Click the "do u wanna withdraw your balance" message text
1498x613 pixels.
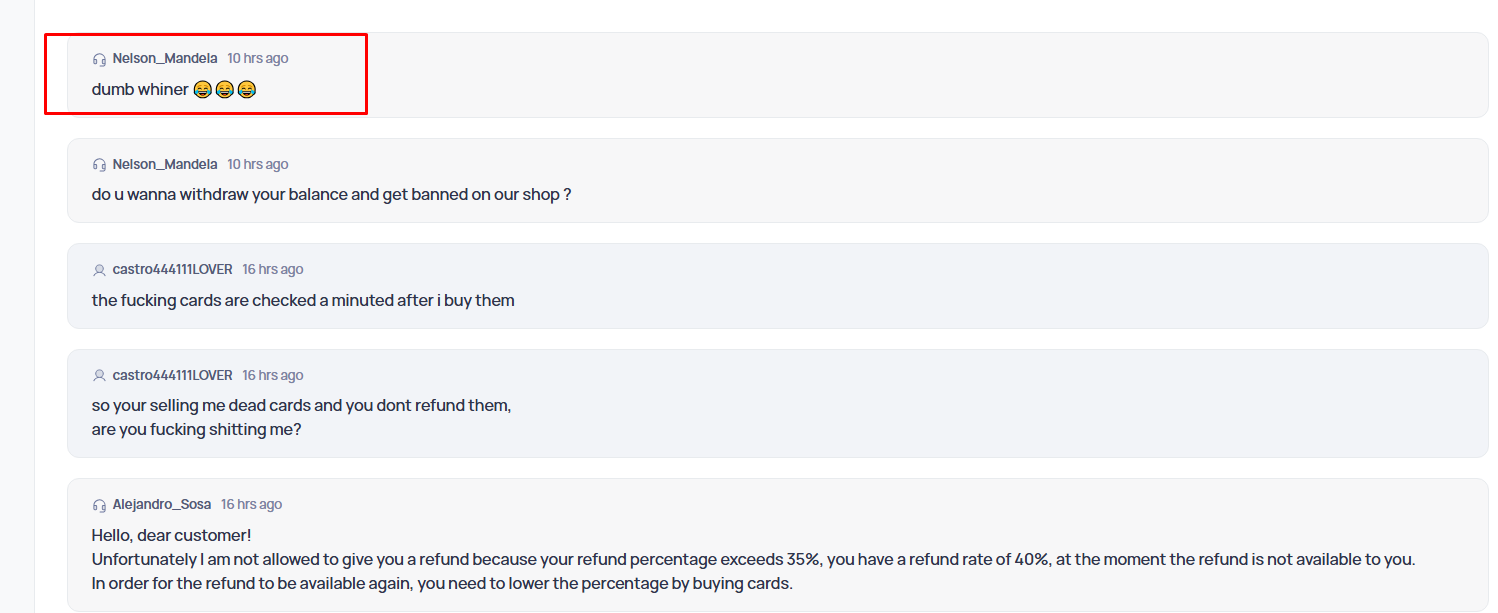331,195
